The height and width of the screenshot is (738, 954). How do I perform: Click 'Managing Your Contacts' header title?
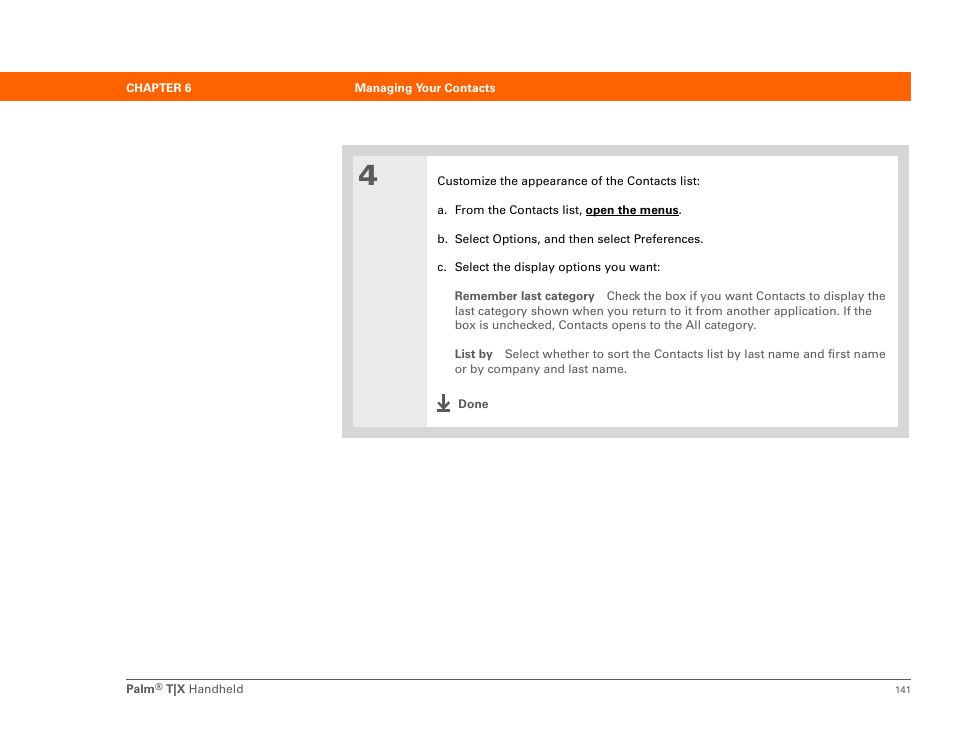click(x=425, y=88)
